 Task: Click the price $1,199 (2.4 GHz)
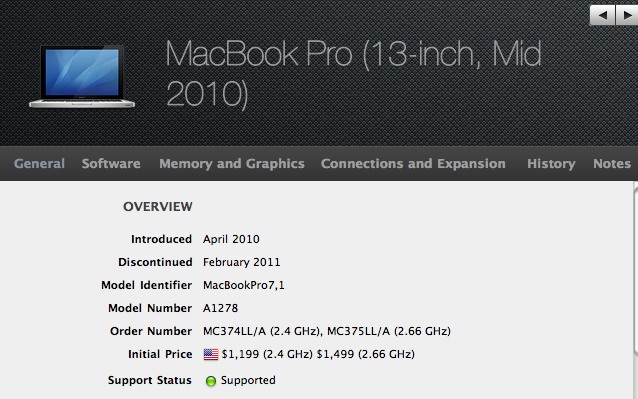267,354
